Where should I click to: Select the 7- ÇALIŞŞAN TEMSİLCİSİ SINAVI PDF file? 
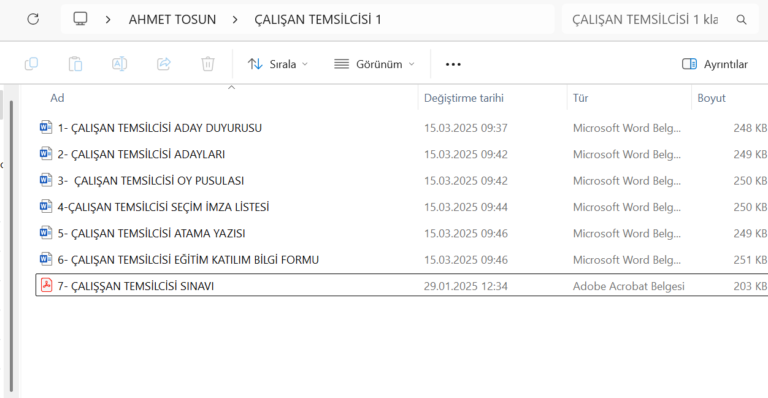402,286
